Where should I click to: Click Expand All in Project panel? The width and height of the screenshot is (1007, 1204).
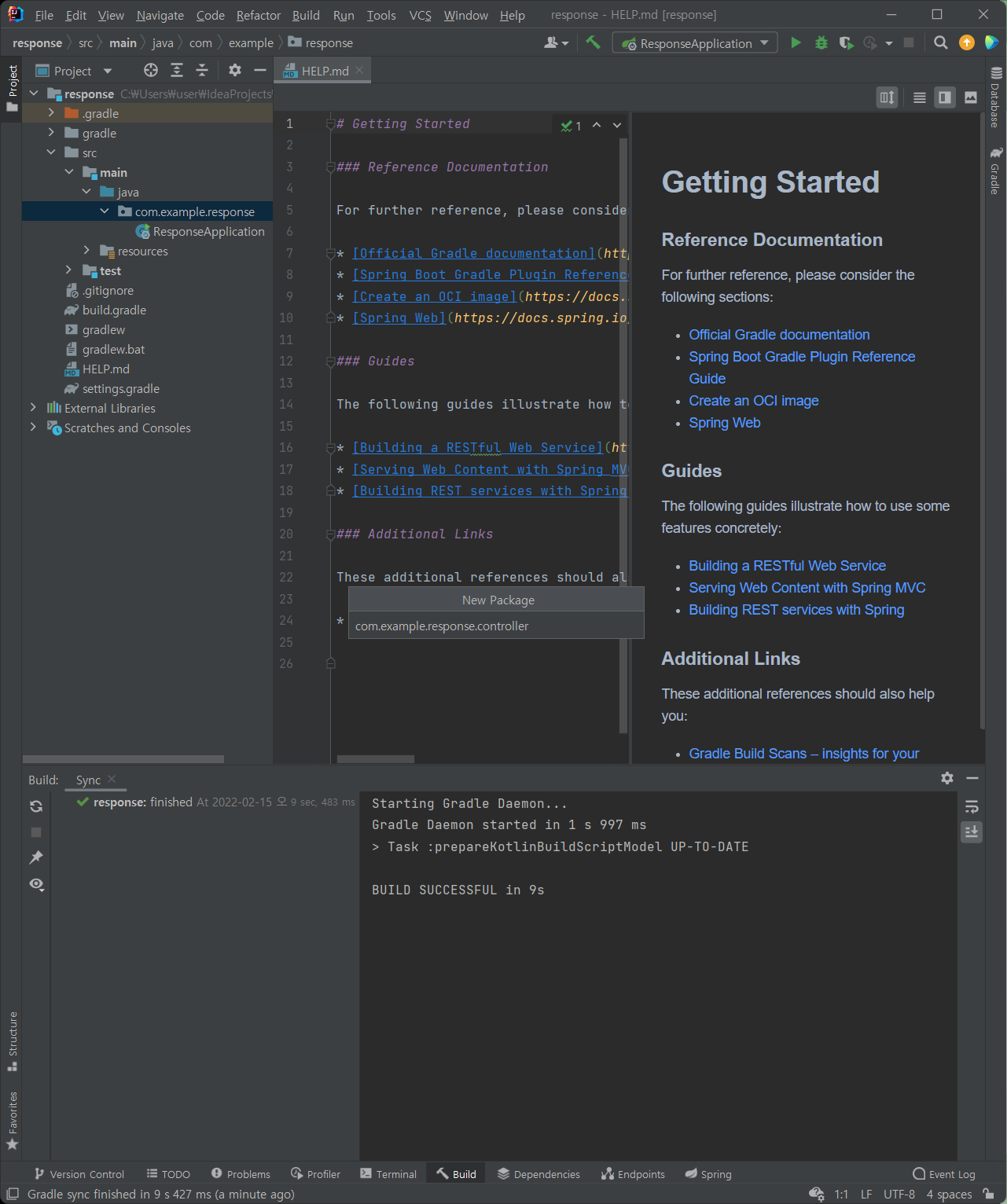pyautogui.click(x=177, y=71)
